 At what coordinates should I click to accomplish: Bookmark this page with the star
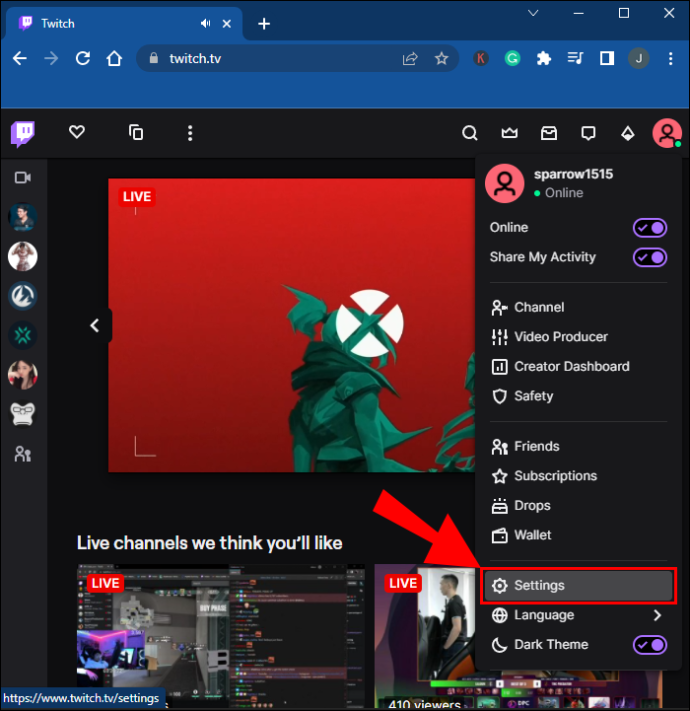[x=441, y=58]
